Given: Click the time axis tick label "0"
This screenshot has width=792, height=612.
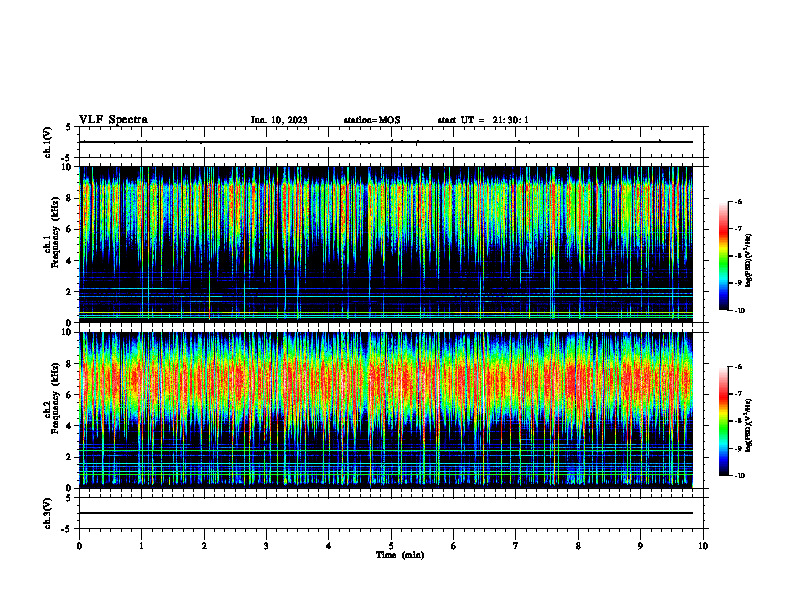Looking at the screenshot, I should (x=79, y=546).
